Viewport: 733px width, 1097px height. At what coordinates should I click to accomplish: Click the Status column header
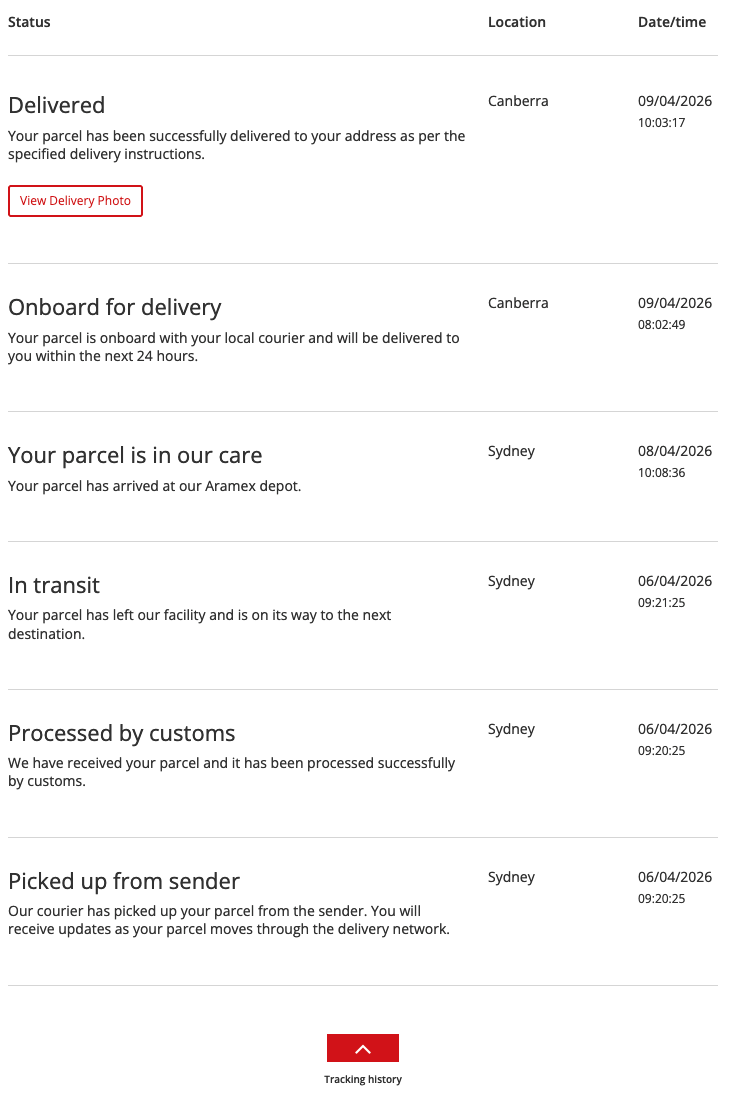pos(29,22)
